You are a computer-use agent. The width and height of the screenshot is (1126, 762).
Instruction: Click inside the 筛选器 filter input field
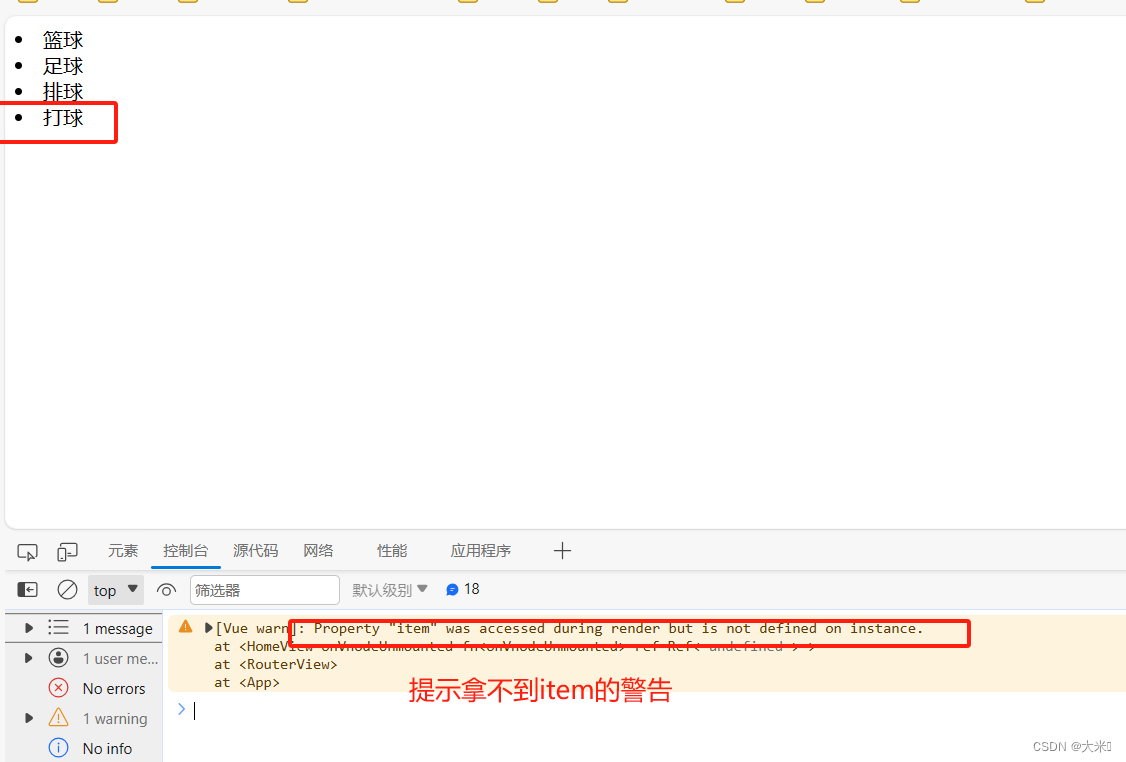[x=264, y=589]
